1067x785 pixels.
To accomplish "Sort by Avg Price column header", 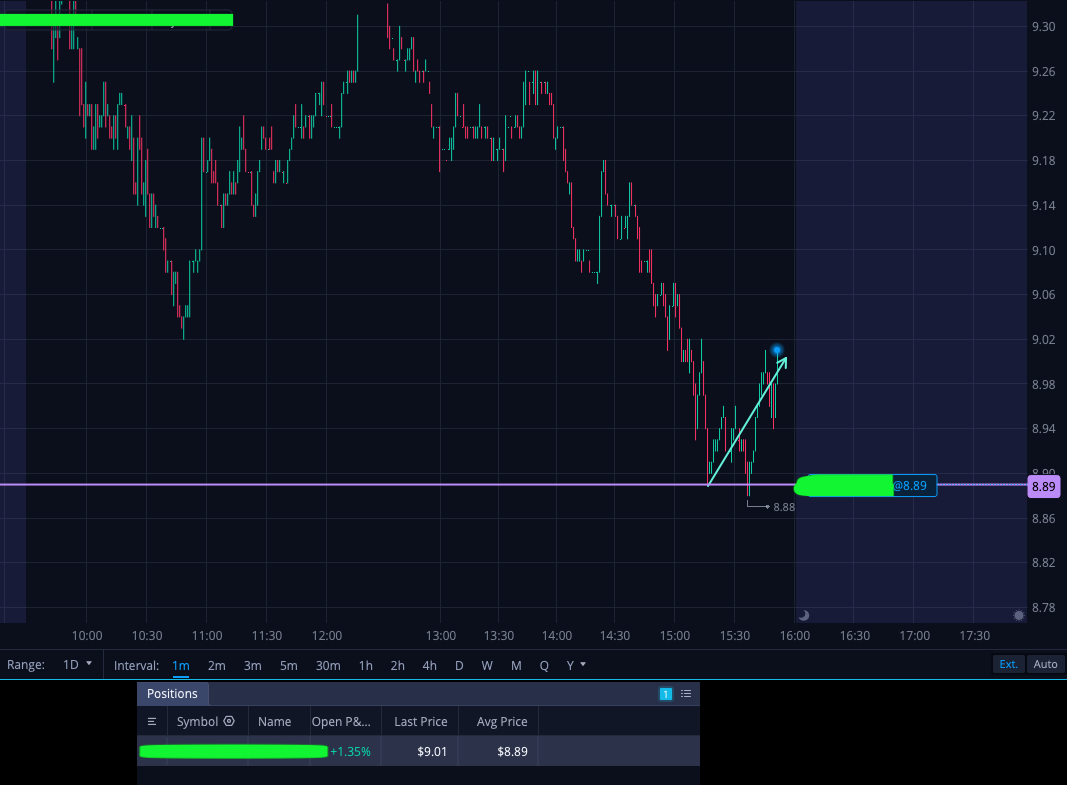I will (x=502, y=722).
